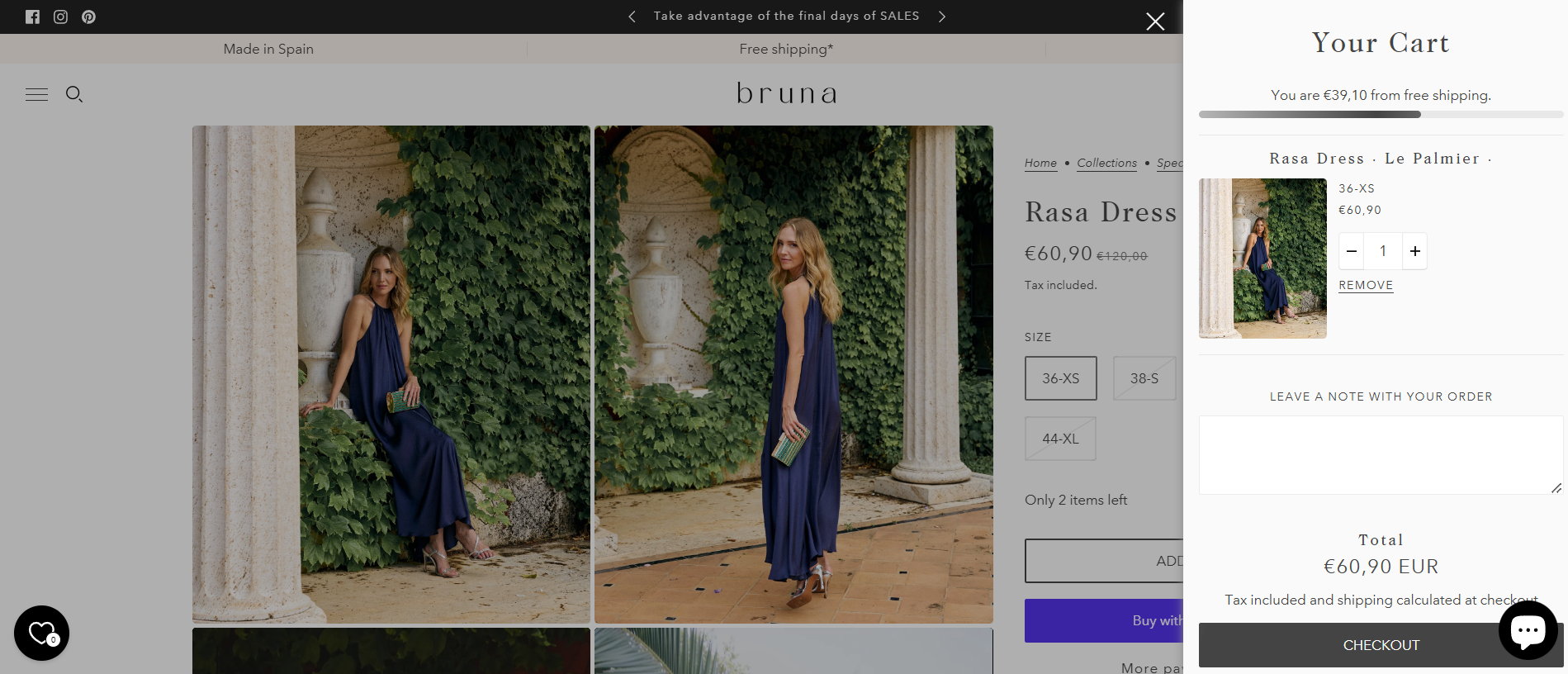
Task: Open the hamburger navigation menu
Action: pyautogui.click(x=36, y=94)
